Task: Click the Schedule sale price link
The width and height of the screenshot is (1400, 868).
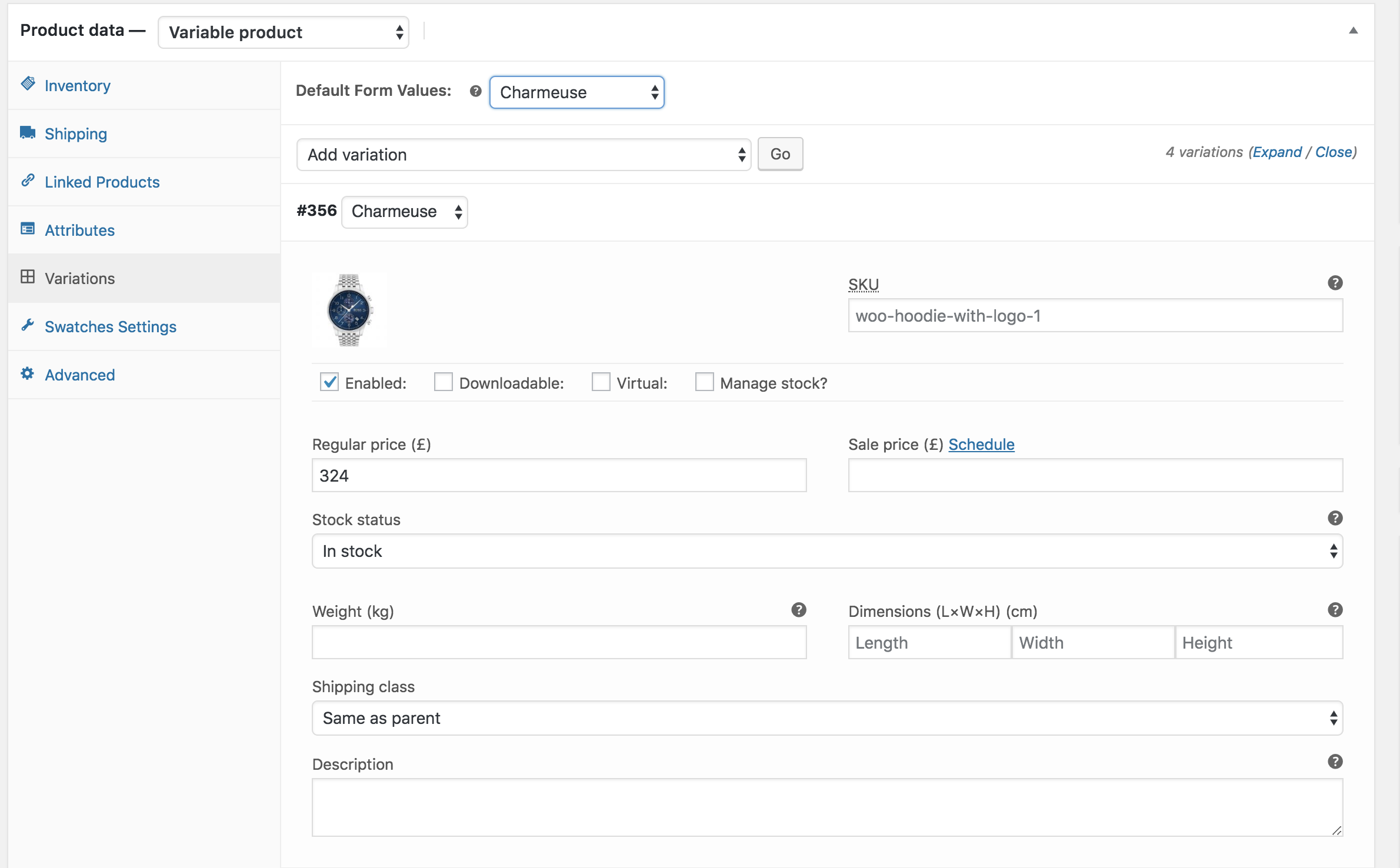Action: point(981,445)
